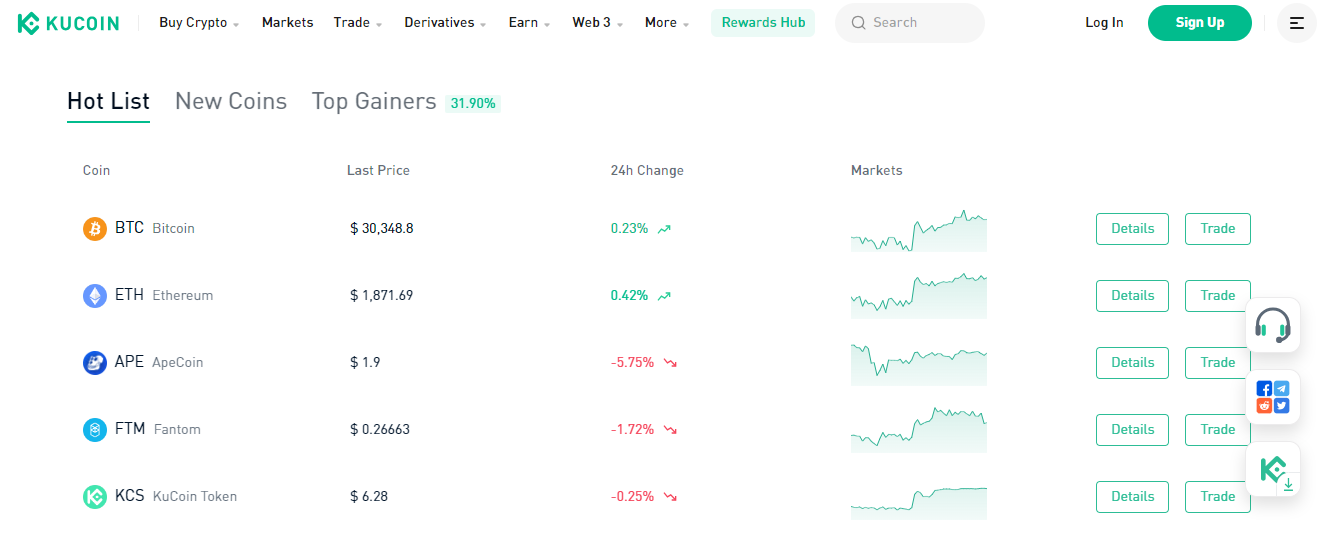Switch to the Top Gainers tab
The height and width of the screenshot is (545, 1319).
(374, 102)
